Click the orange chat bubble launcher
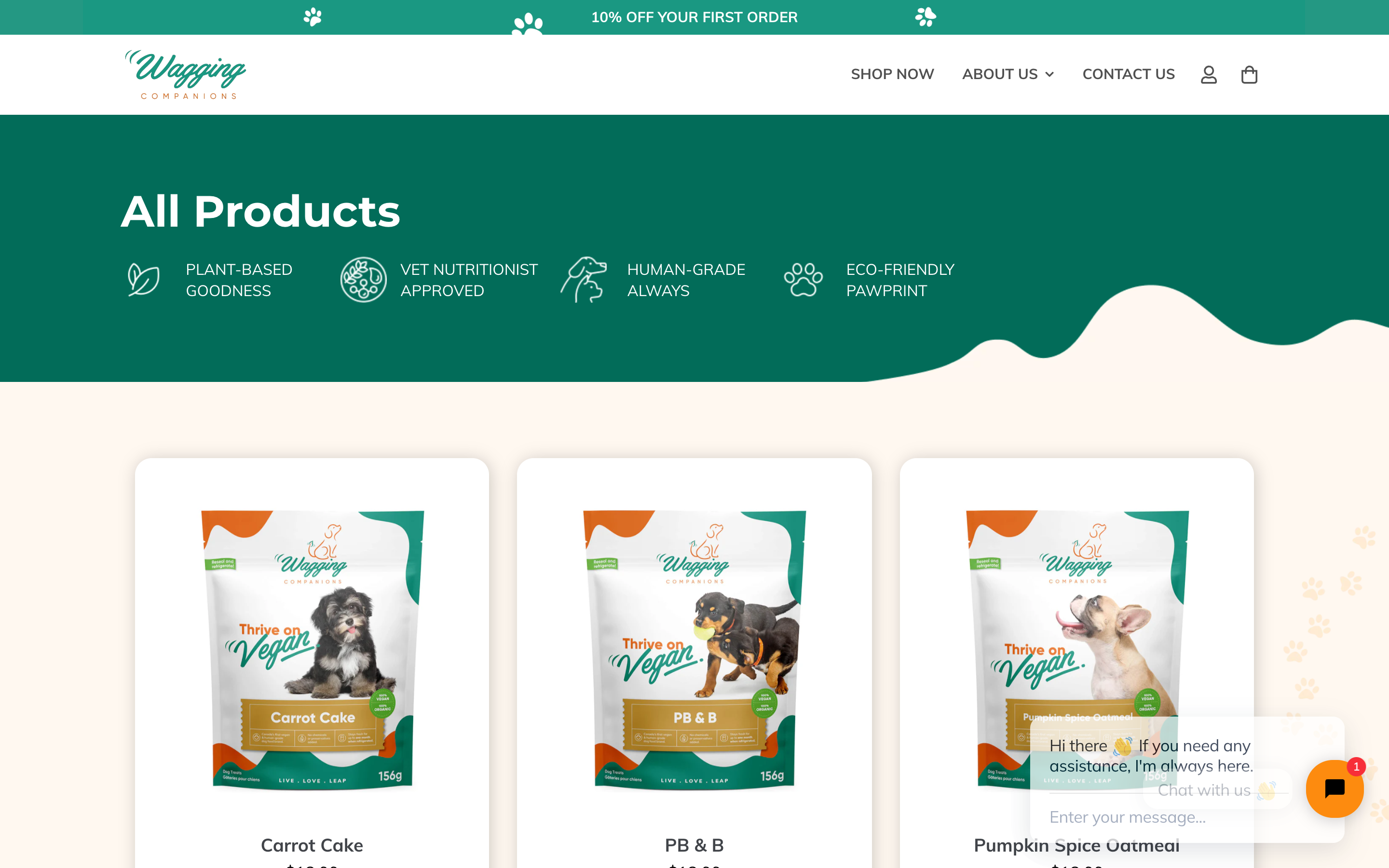Image resolution: width=1389 pixels, height=868 pixels. coord(1335,789)
